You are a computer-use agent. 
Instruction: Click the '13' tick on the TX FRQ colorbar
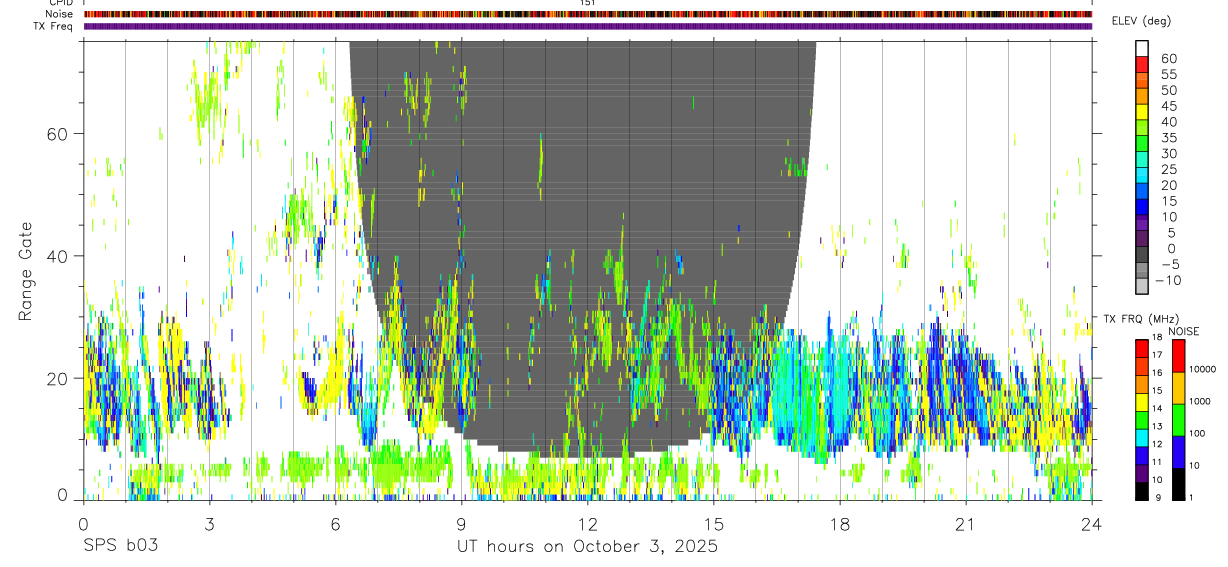tap(1158, 427)
